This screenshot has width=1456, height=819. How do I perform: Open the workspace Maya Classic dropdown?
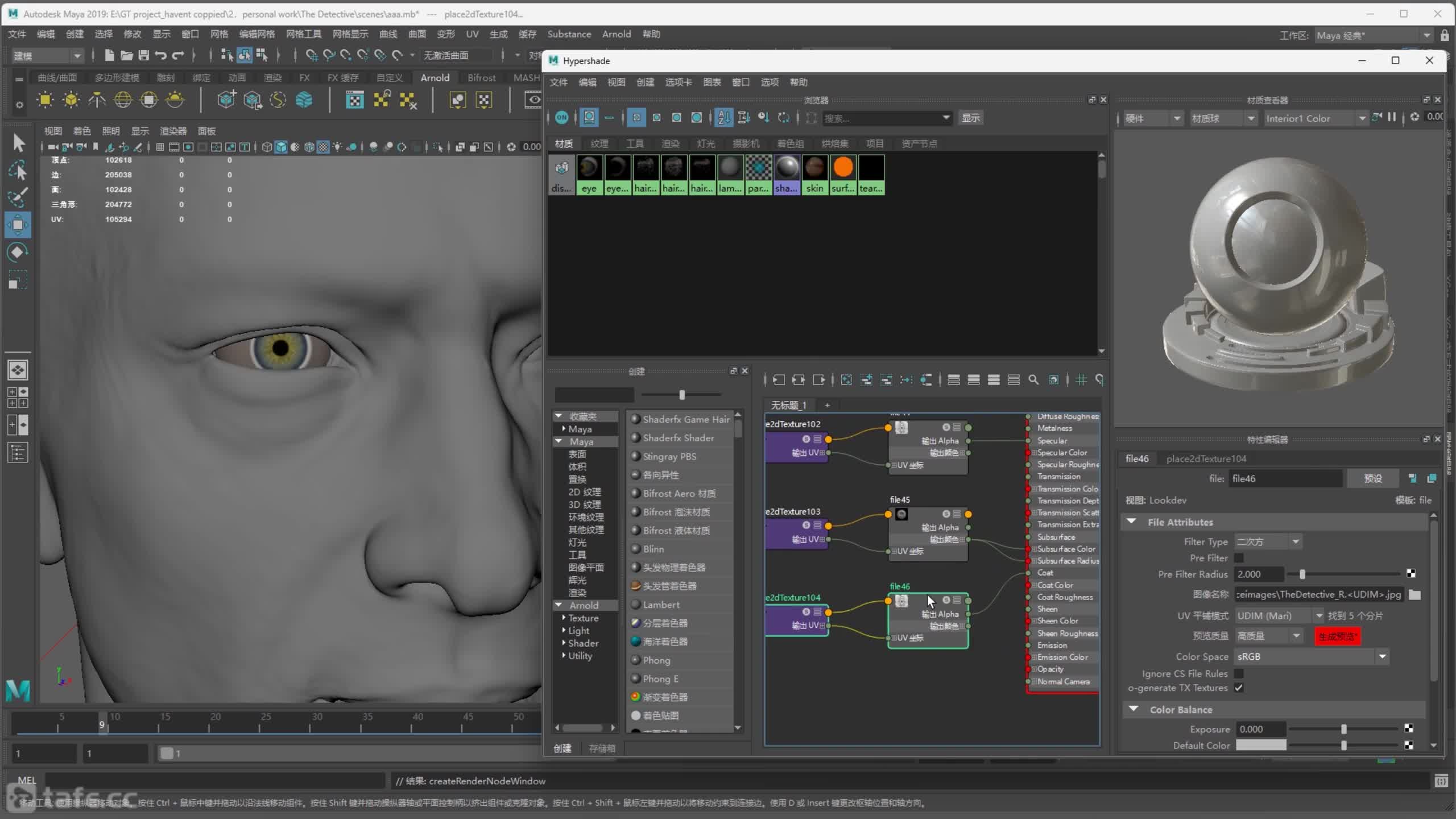[1374, 35]
